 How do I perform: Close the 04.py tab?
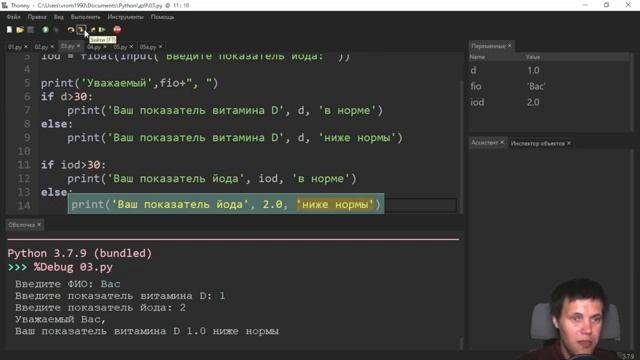coord(104,47)
